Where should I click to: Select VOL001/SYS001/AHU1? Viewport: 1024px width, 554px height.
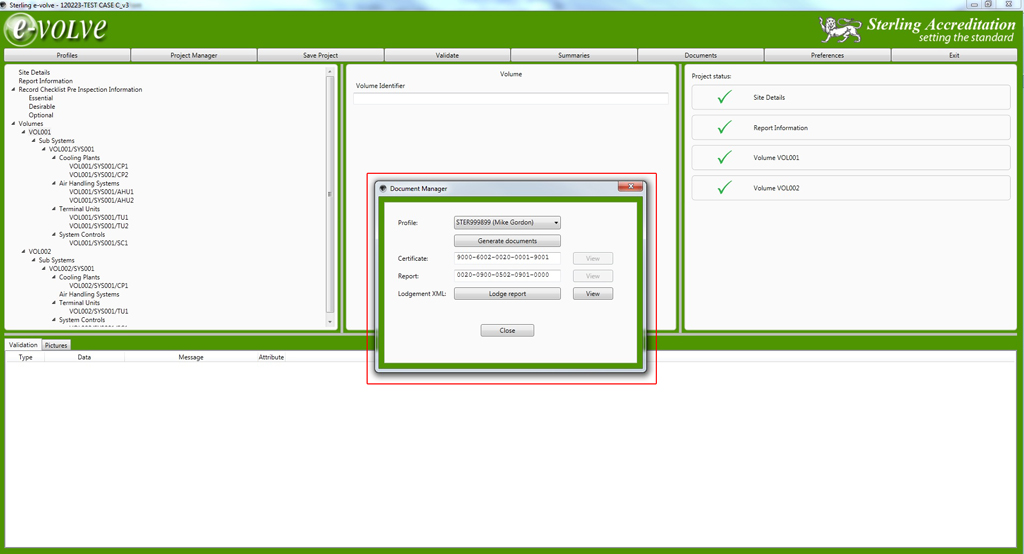pyautogui.click(x=101, y=192)
